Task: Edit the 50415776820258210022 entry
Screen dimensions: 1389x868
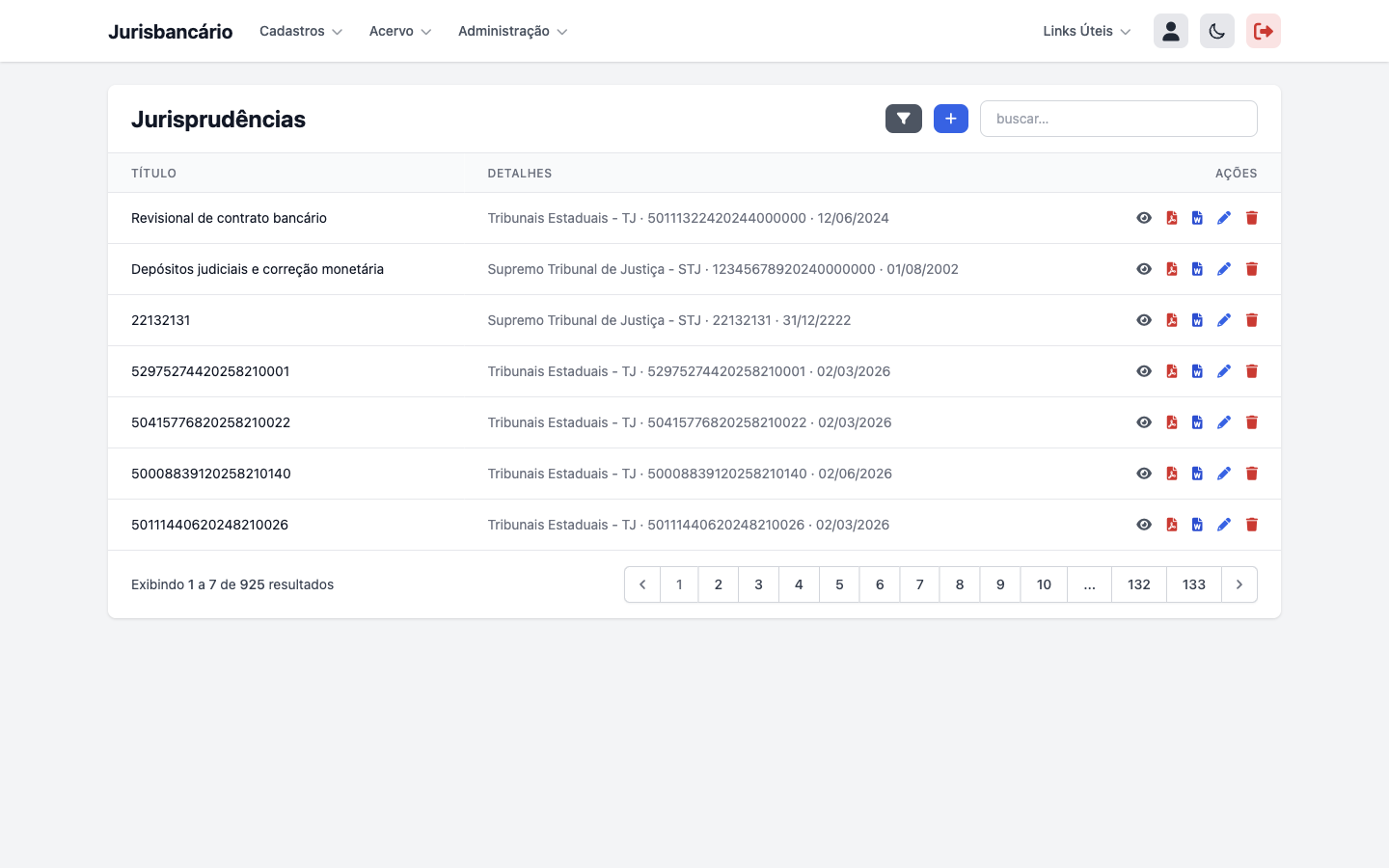Action: pos(1224,422)
